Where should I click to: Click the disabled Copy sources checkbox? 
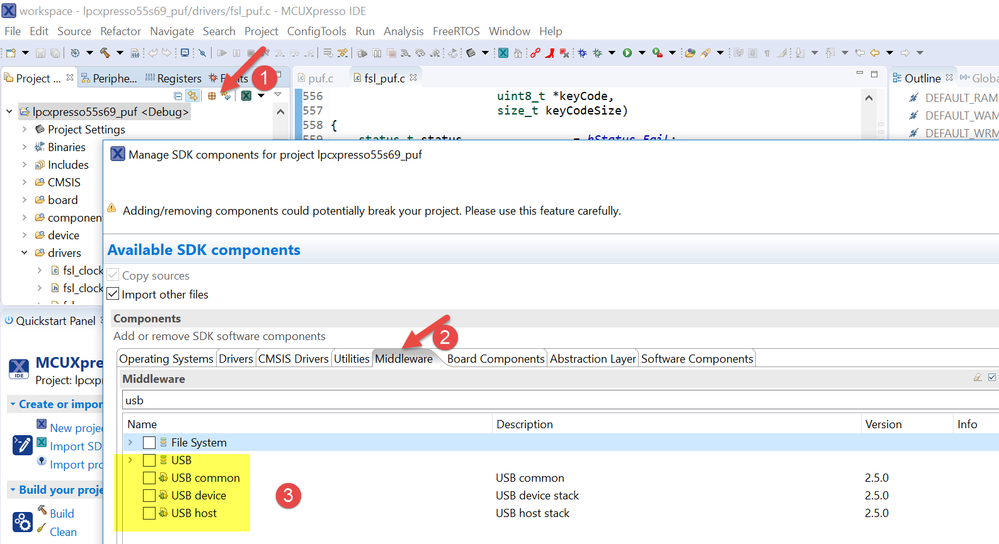click(x=113, y=275)
